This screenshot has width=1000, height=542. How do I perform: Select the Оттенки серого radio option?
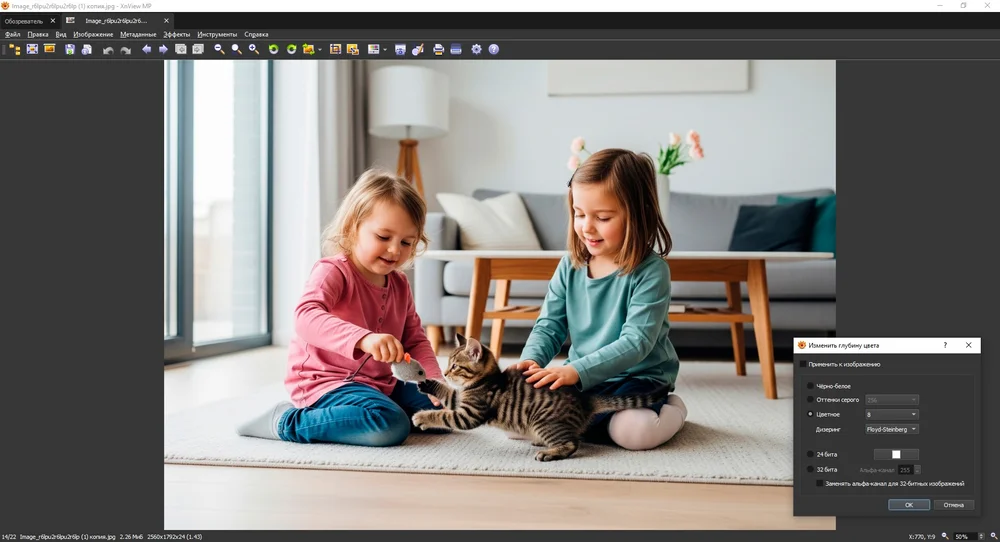click(x=811, y=400)
